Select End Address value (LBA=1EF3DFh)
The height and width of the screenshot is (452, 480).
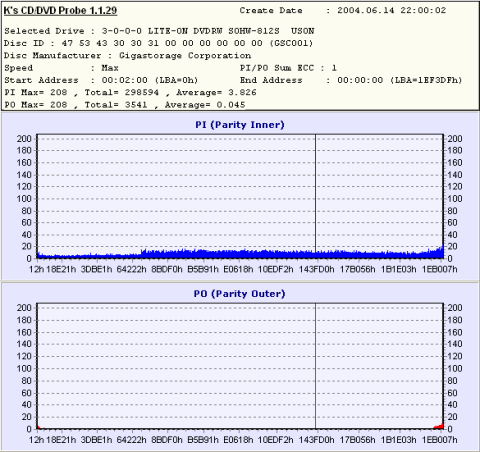426,80
